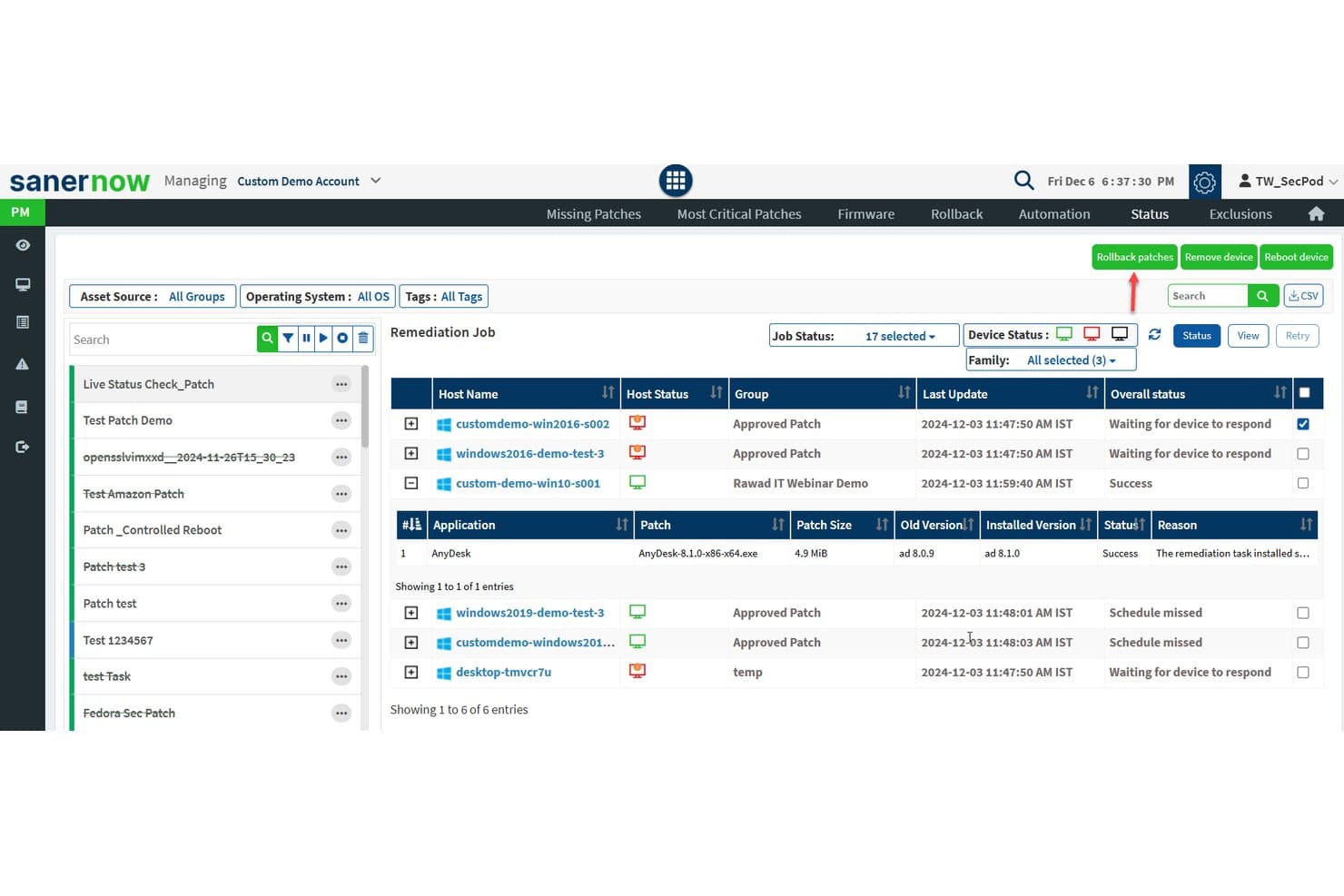The image size is (1344, 896).
Task: Click the Remove device button
Action: pyautogui.click(x=1219, y=257)
